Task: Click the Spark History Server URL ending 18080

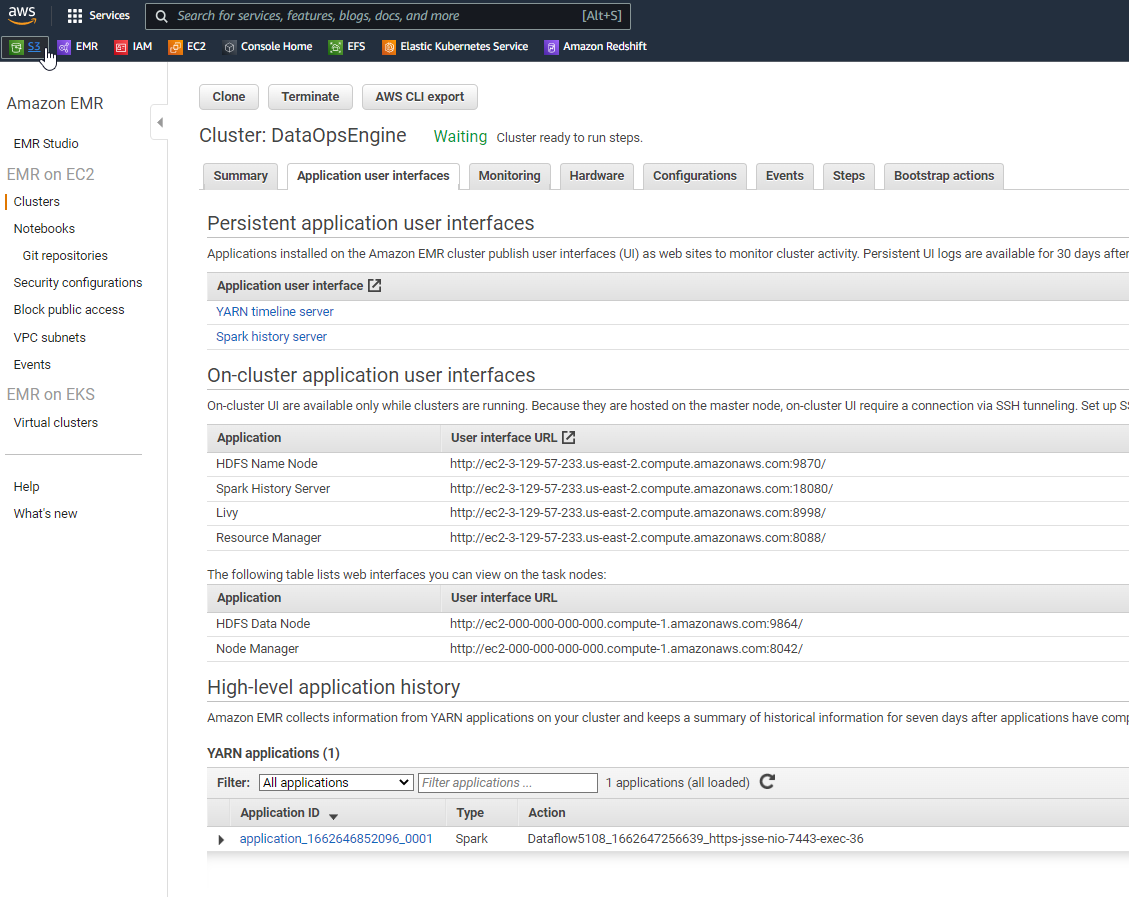Action: 642,489
